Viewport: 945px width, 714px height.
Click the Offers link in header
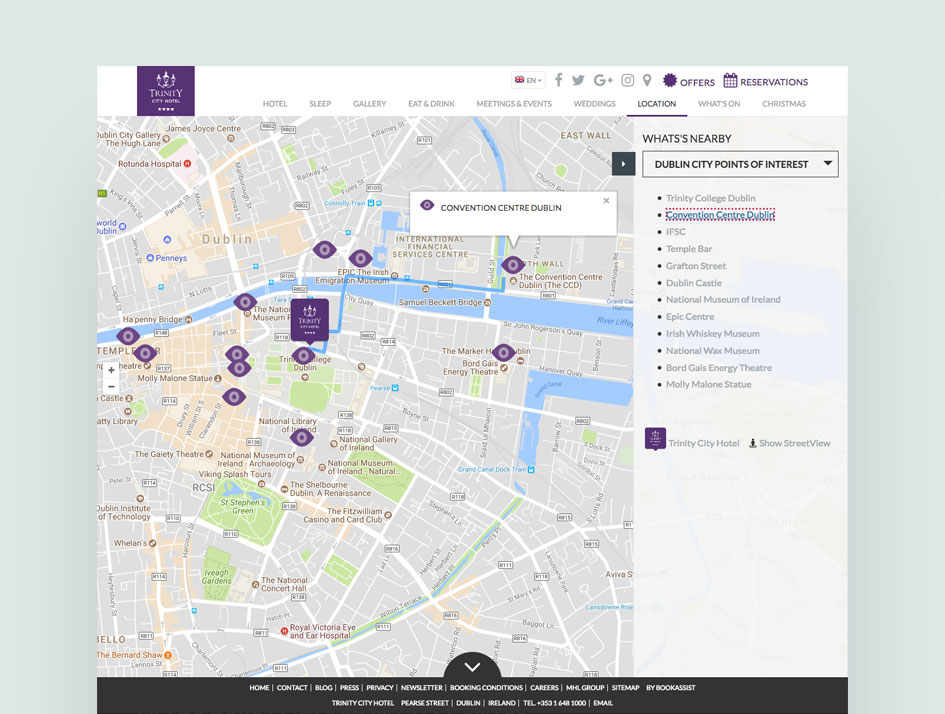click(697, 82)
